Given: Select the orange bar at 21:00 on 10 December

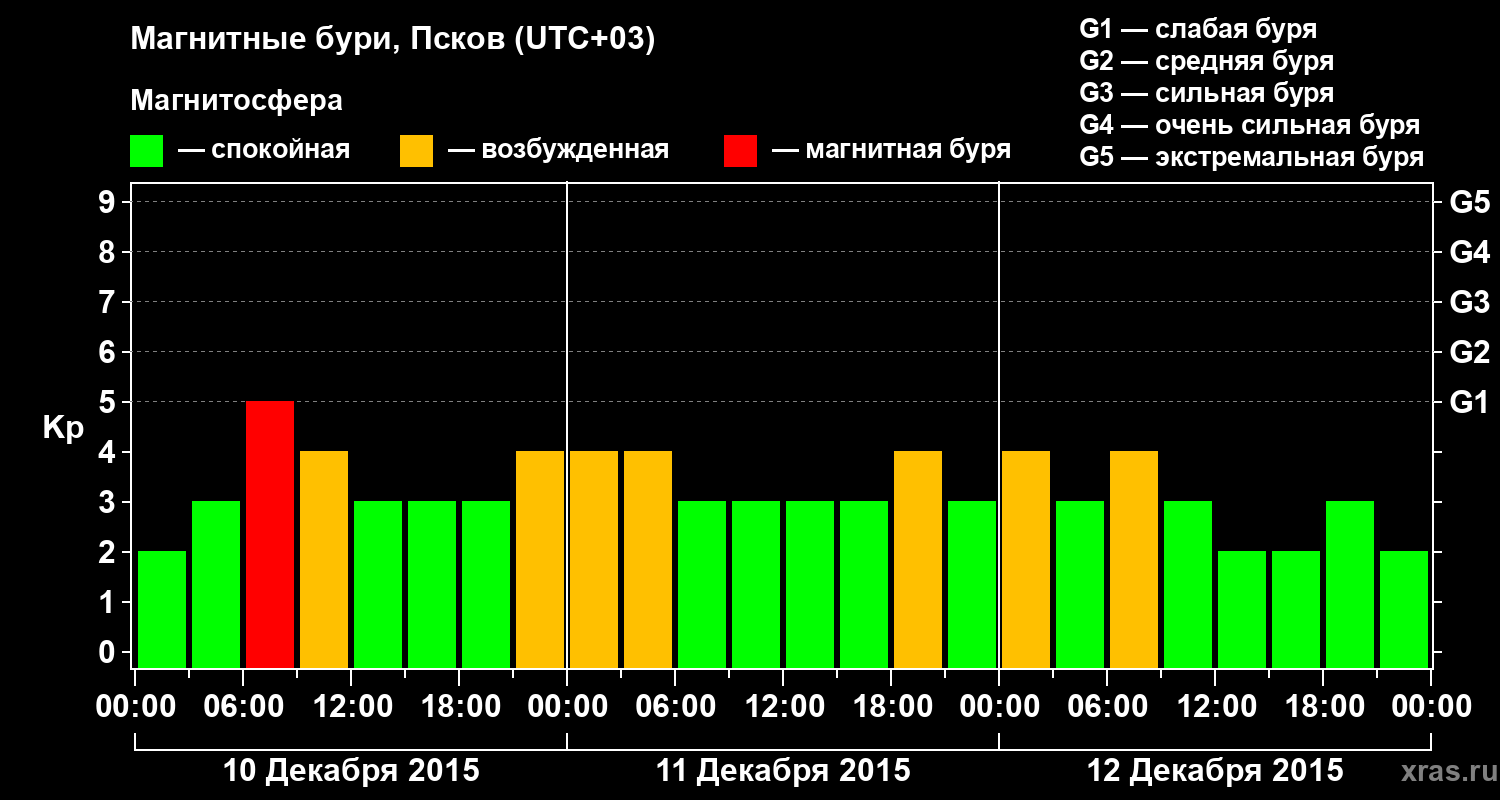Looking at the screenshot, I should point(540,559).
